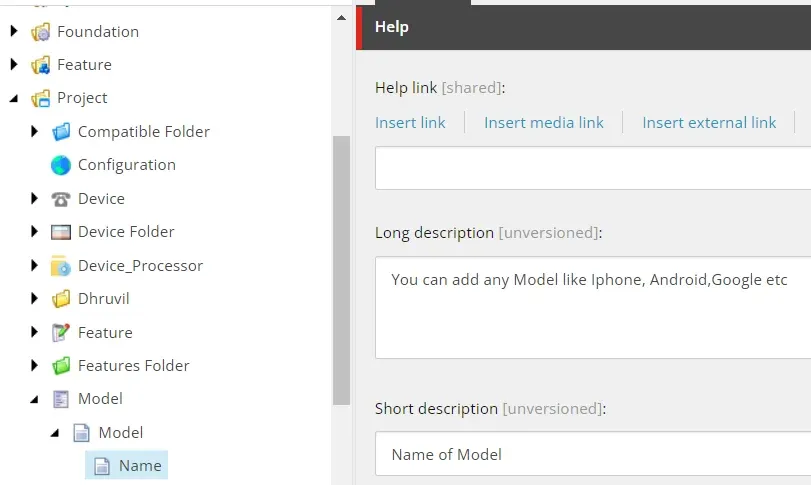This screenshot has width=811, height=485.
Task: Click the nested Model document icon
Action: (82, 433)
